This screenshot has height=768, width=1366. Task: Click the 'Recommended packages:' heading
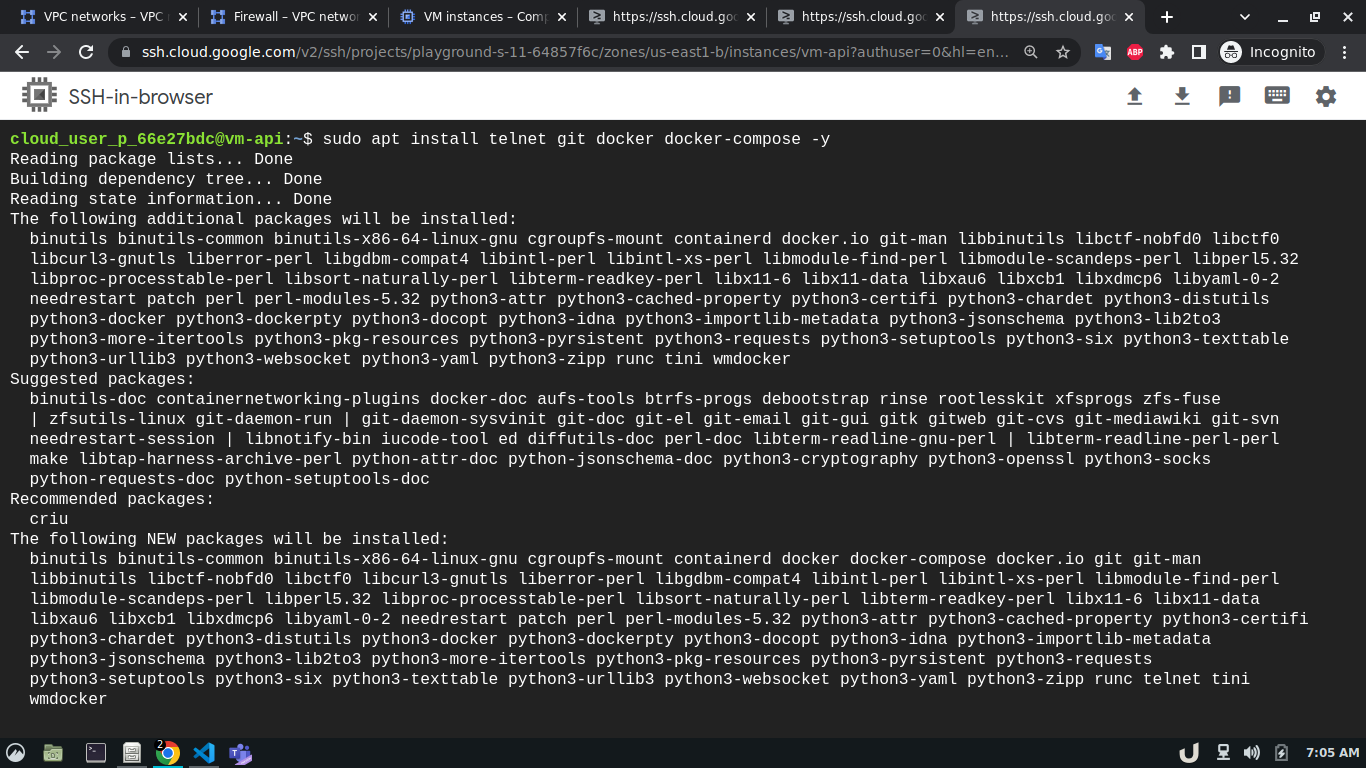pos(112,499)
